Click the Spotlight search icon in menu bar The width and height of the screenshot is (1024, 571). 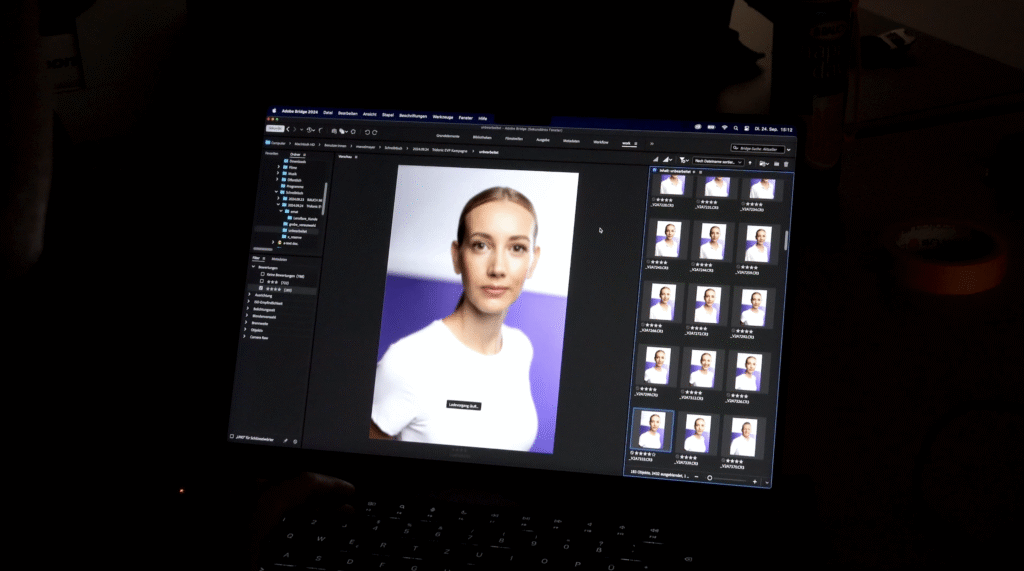(736, 129)
